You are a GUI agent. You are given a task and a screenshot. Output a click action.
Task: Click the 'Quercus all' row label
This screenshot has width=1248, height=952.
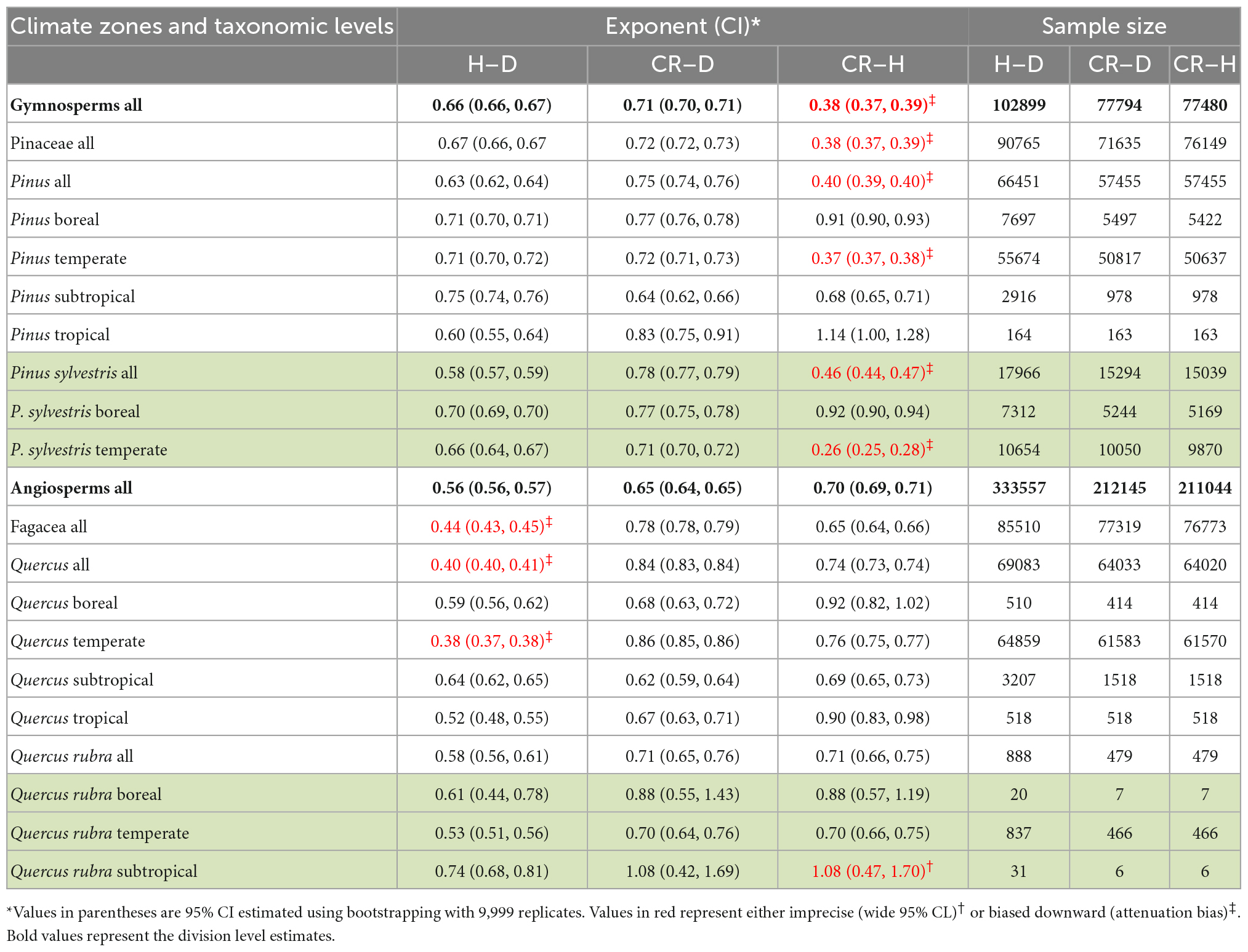tap(50, 565)
